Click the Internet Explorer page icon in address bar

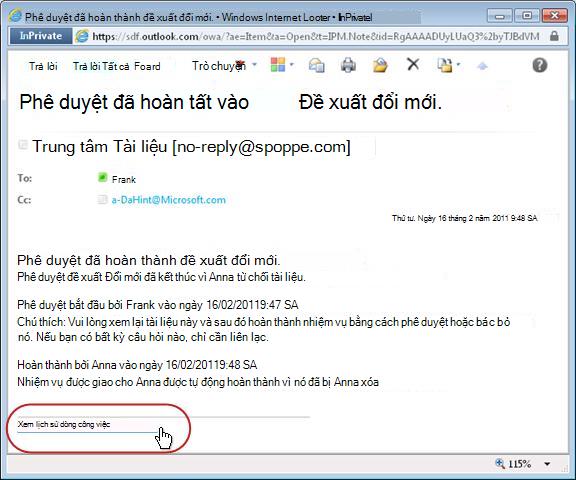82,36
